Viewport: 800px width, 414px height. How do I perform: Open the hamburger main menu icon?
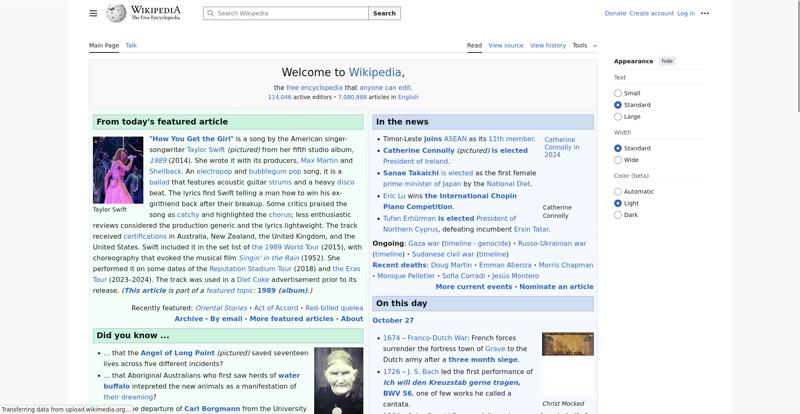(93, 13)
